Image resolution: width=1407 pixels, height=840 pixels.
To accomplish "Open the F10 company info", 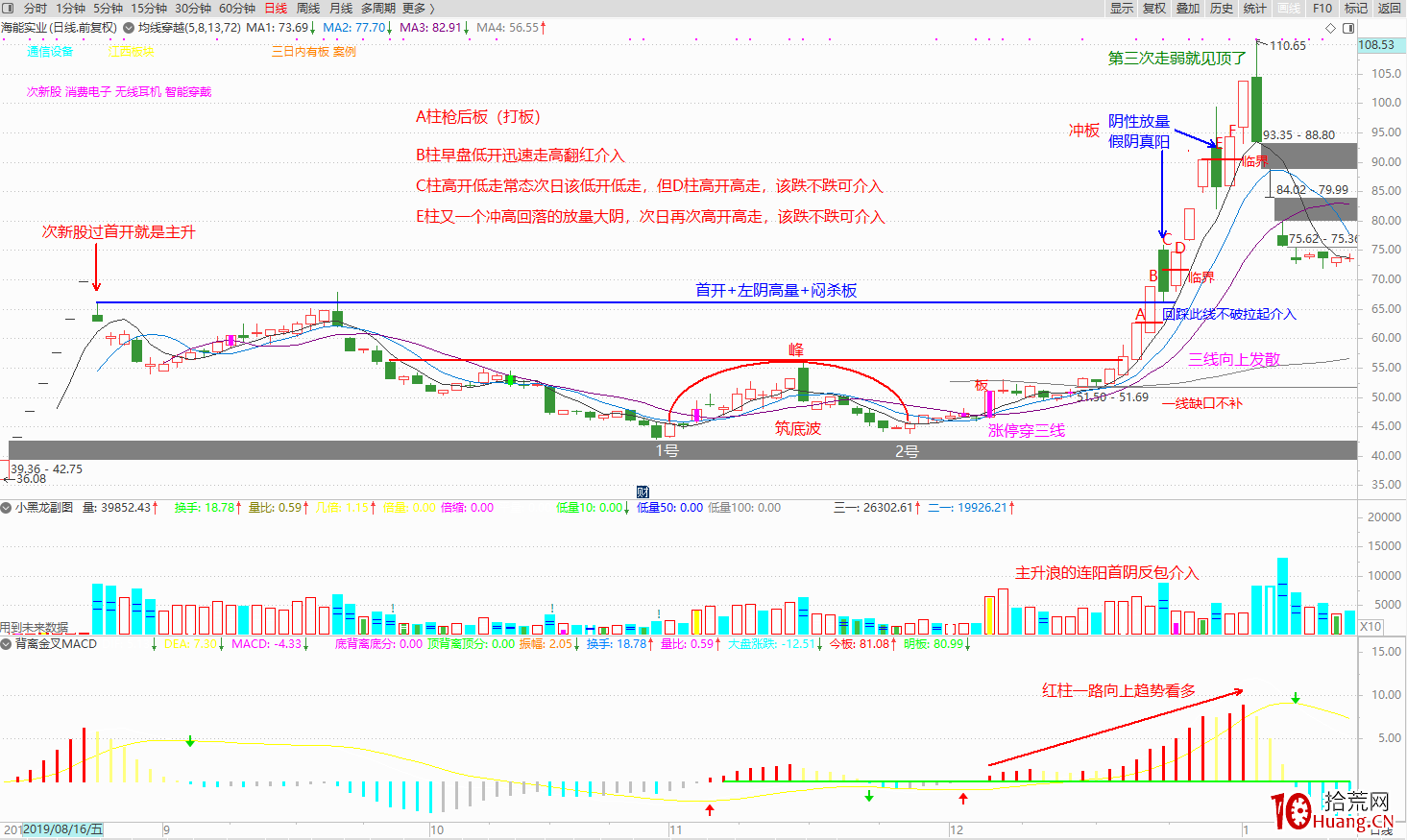I will pos(1322,9).
